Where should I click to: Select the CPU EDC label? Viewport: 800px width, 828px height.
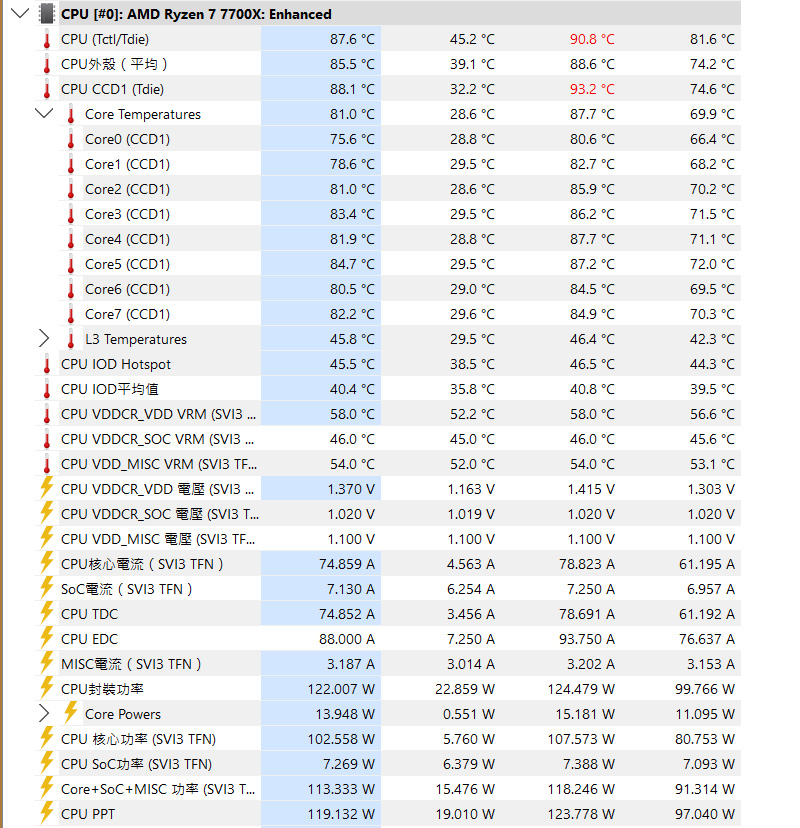89,639
